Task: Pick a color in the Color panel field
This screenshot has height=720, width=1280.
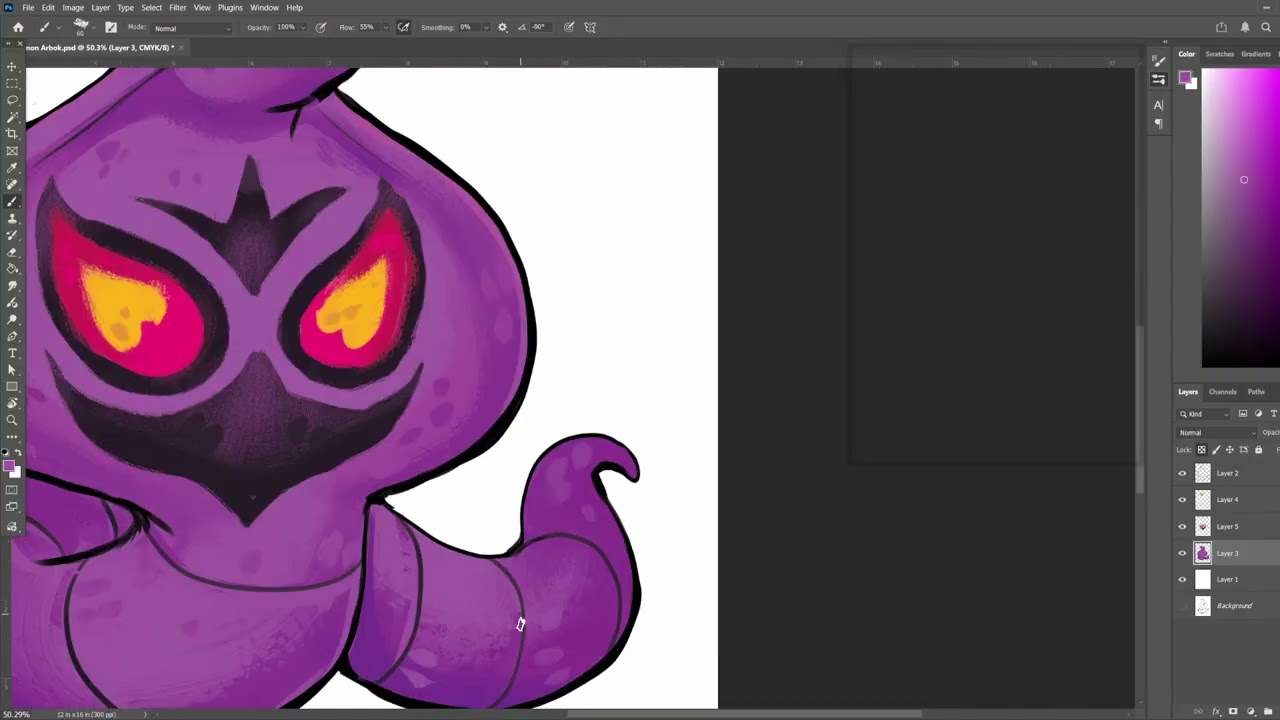Action: point(1240,219)
